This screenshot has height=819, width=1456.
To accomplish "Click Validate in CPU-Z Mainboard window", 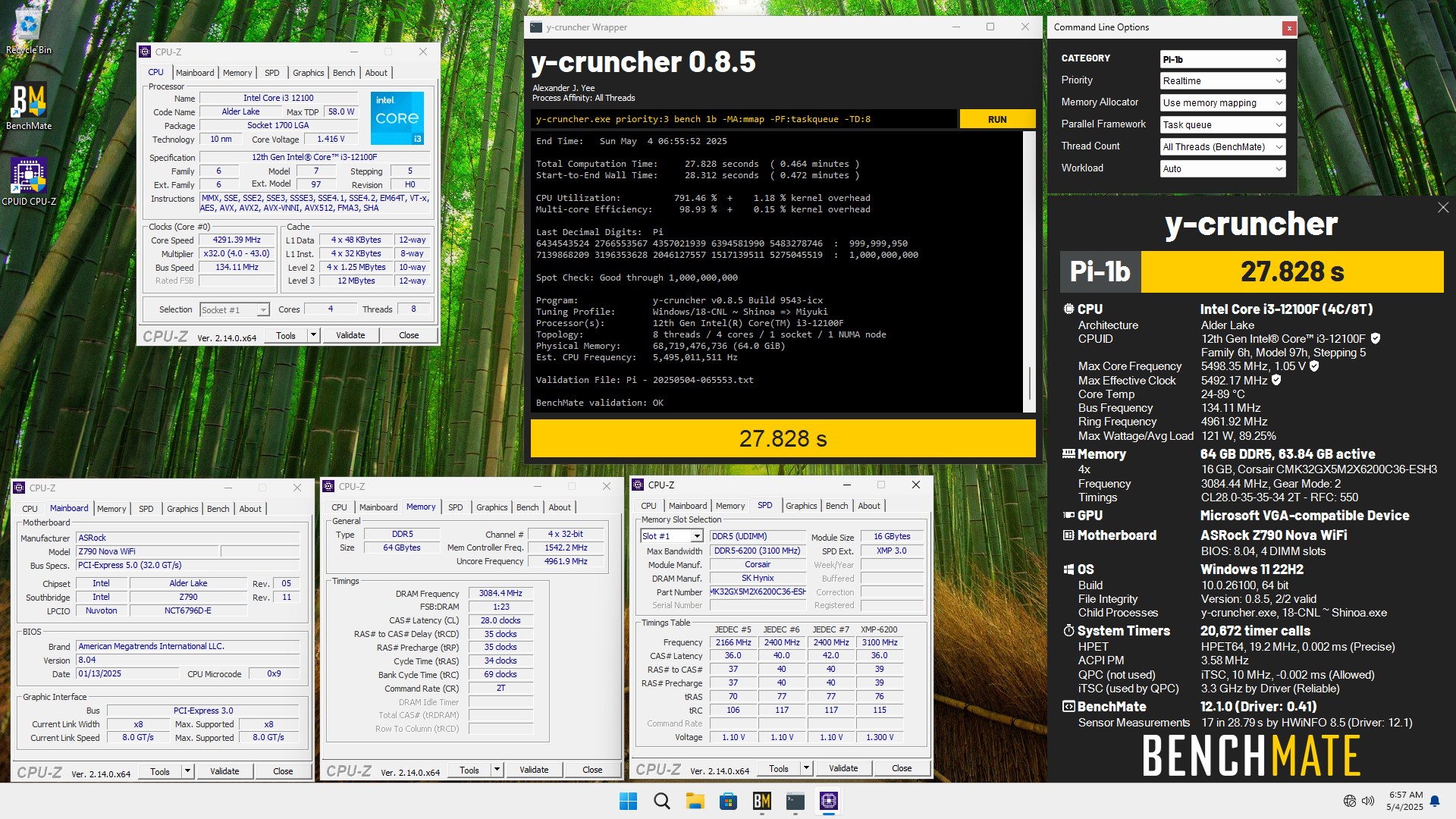I will (x=224, y=771).
